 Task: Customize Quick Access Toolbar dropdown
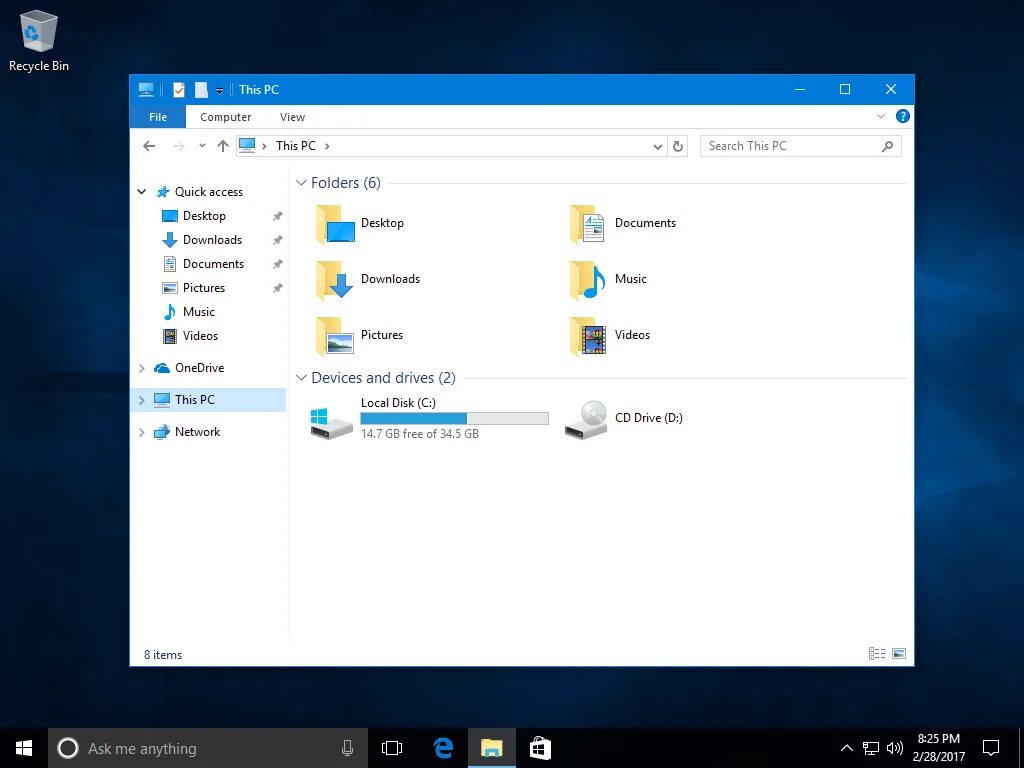219,91
